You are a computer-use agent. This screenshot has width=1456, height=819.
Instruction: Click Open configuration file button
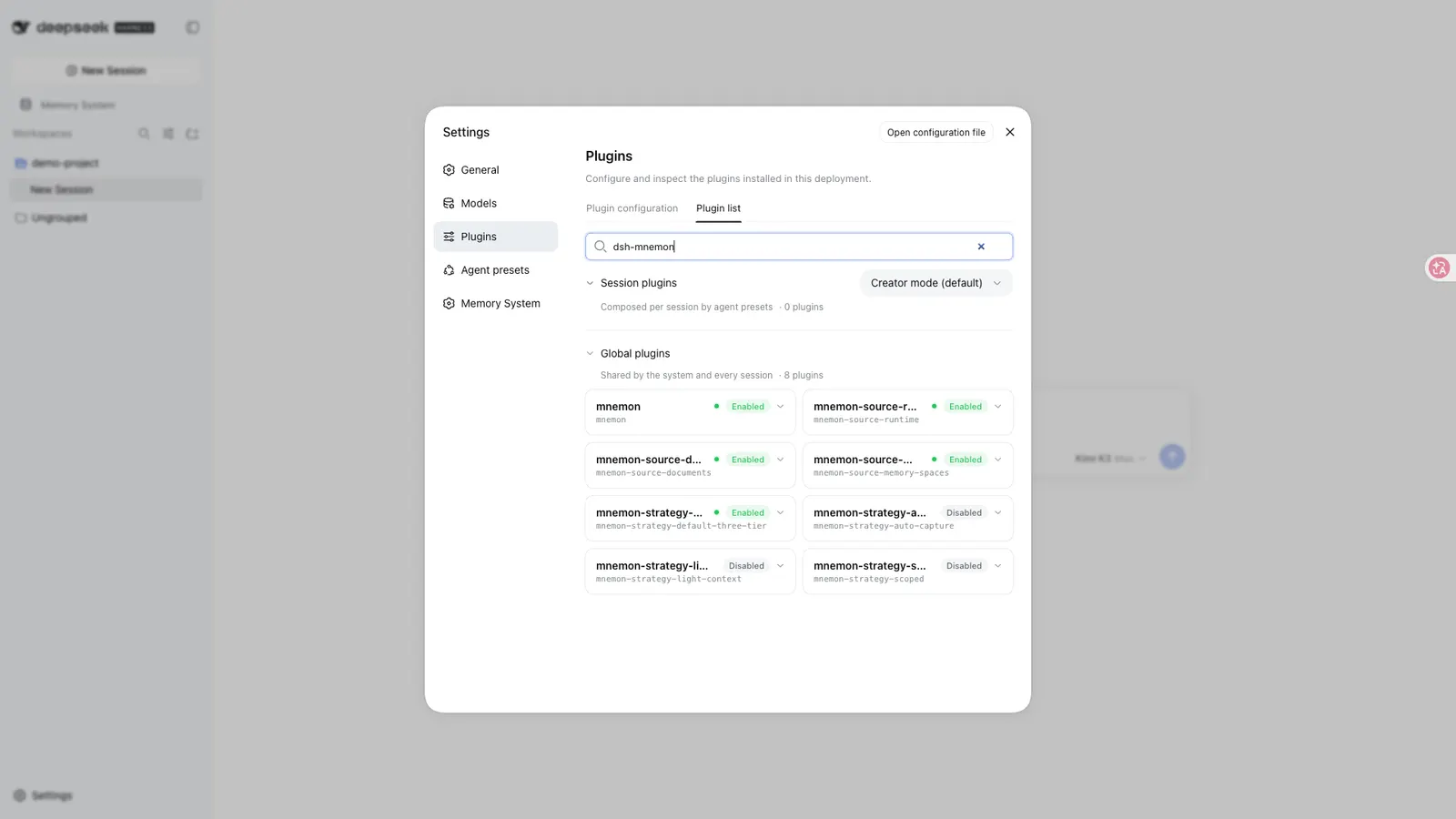935,132
